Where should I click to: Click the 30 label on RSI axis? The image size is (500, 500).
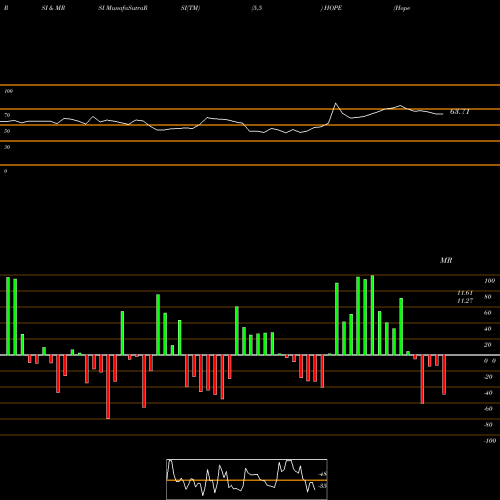[x=7, y=147]
